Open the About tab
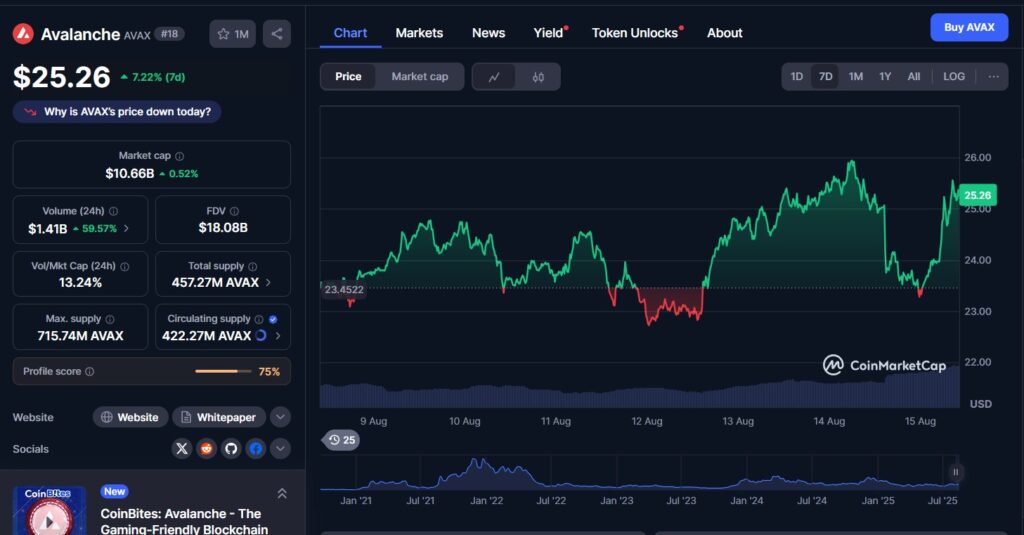This screenshot has height=535, width=1024. click(x=724, y=33)
